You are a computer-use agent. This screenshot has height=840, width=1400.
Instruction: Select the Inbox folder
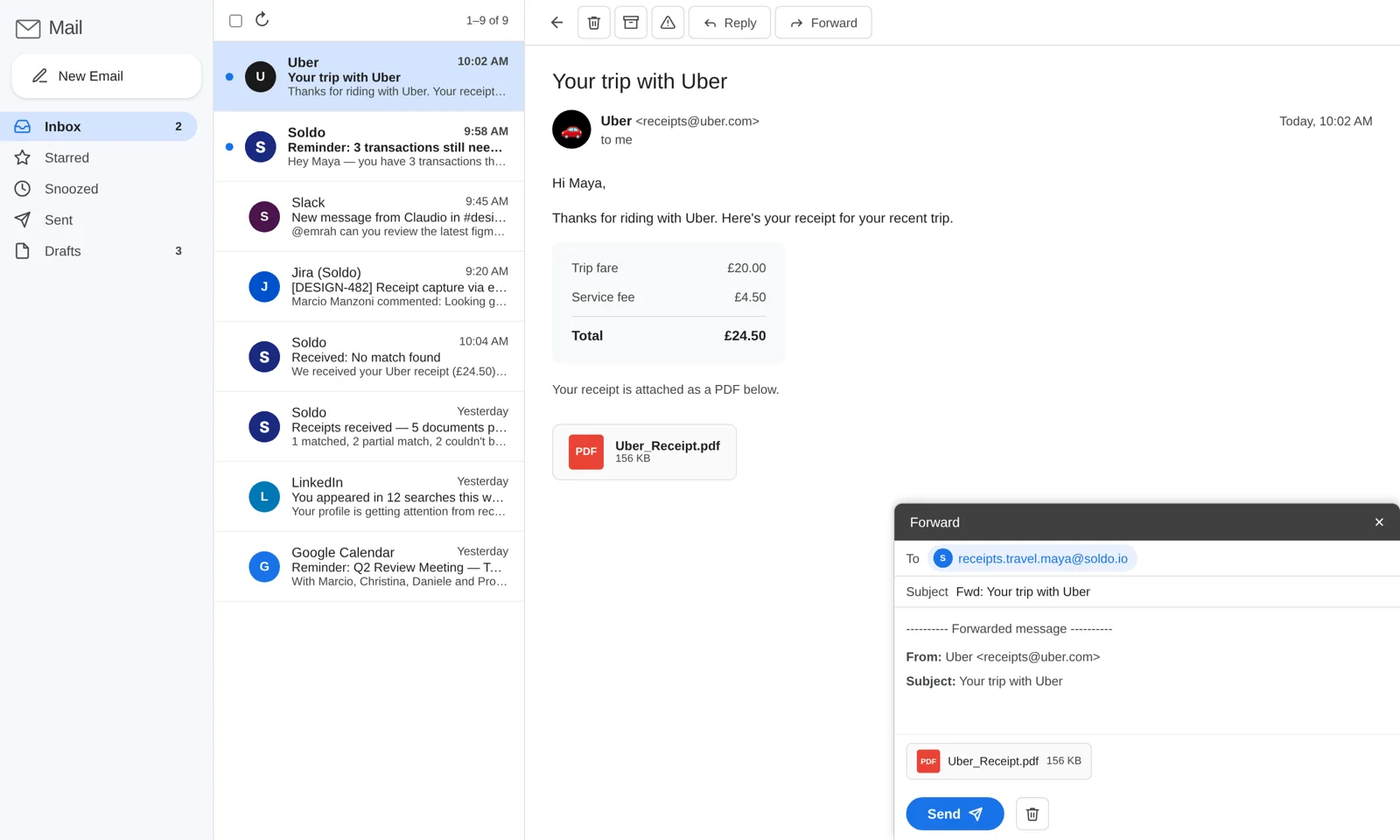pyautogui.click(x=99, y=127)
